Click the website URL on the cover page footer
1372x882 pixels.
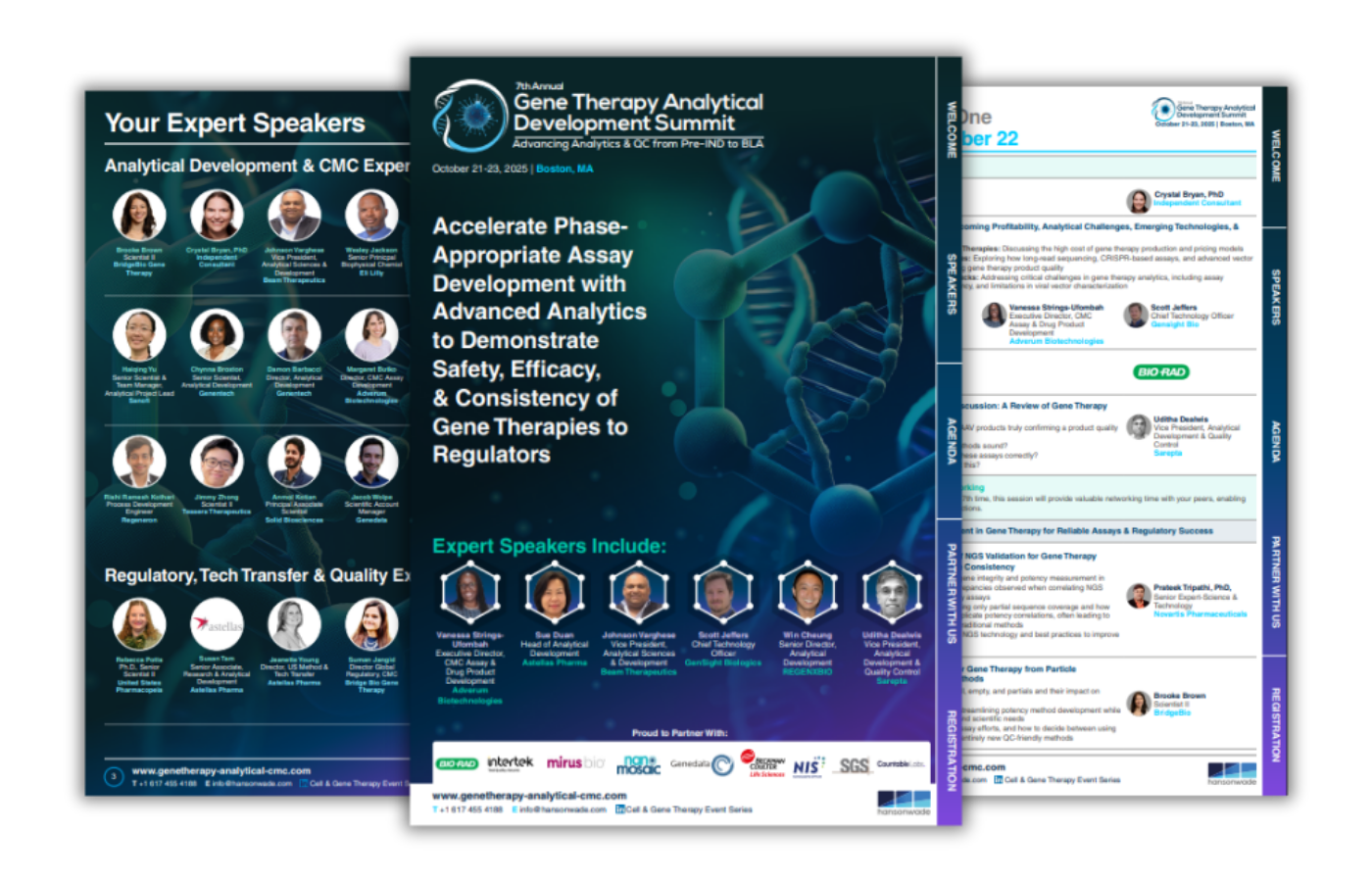click(529, 796)
